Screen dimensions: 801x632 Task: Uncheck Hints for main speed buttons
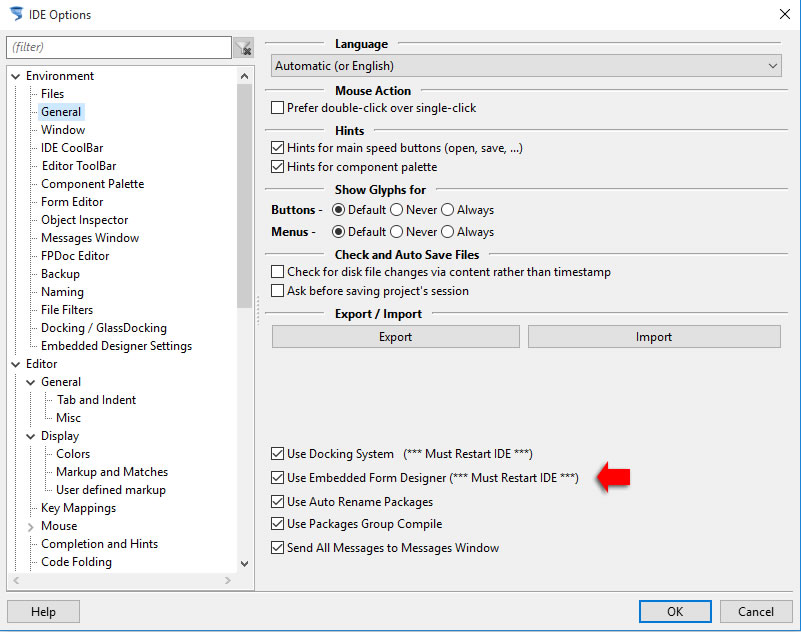(x=277, y=148)
